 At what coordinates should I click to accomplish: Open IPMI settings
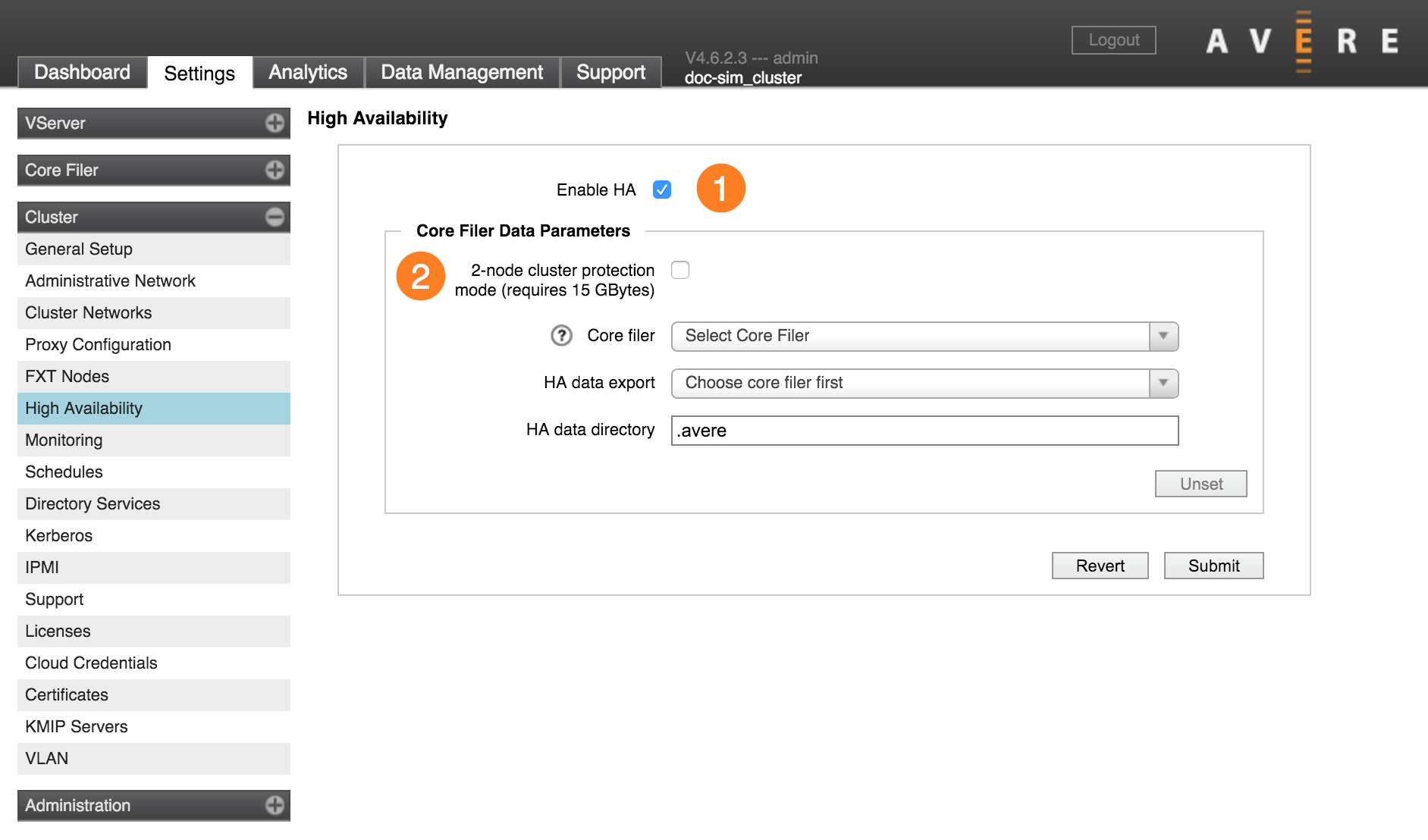point(154,567)
